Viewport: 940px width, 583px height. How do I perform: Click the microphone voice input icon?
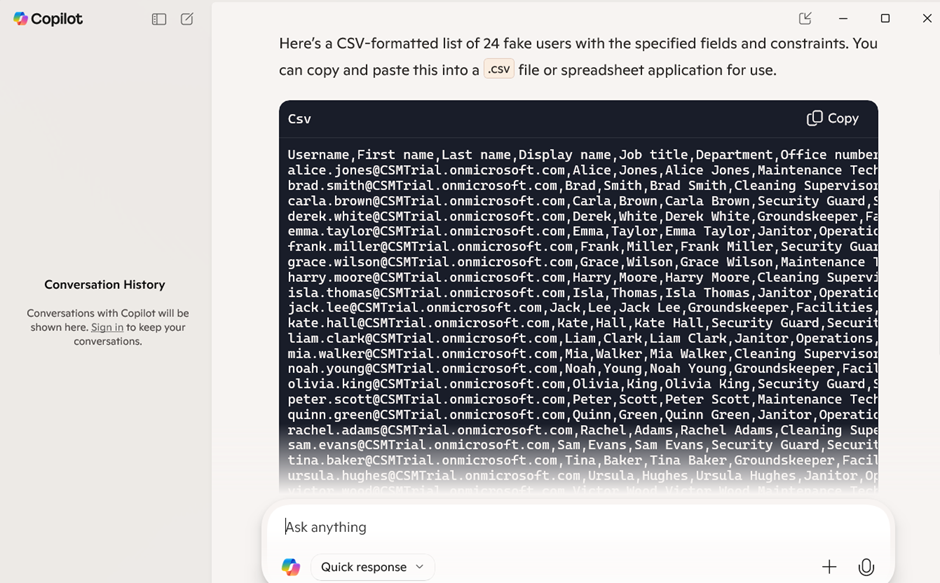866,567
